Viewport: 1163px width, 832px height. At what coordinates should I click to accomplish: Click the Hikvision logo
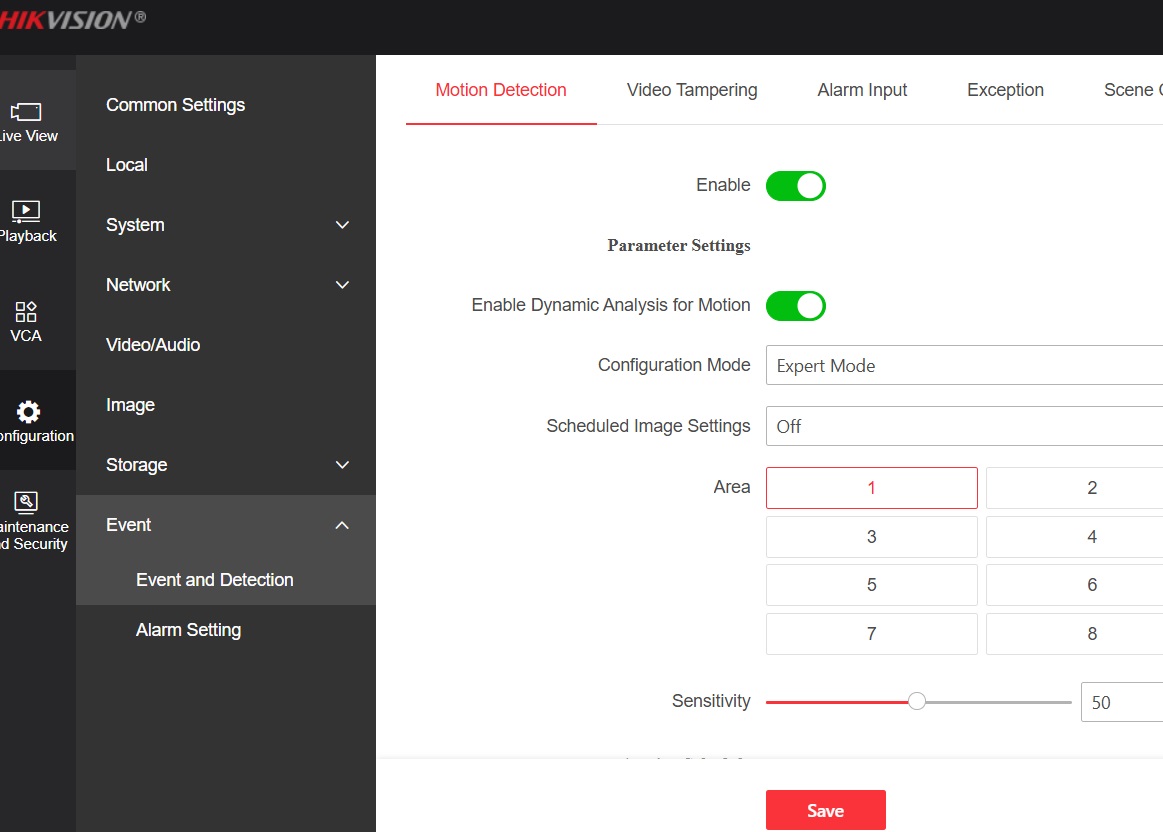pyautogui.click(x=72, y=18)
